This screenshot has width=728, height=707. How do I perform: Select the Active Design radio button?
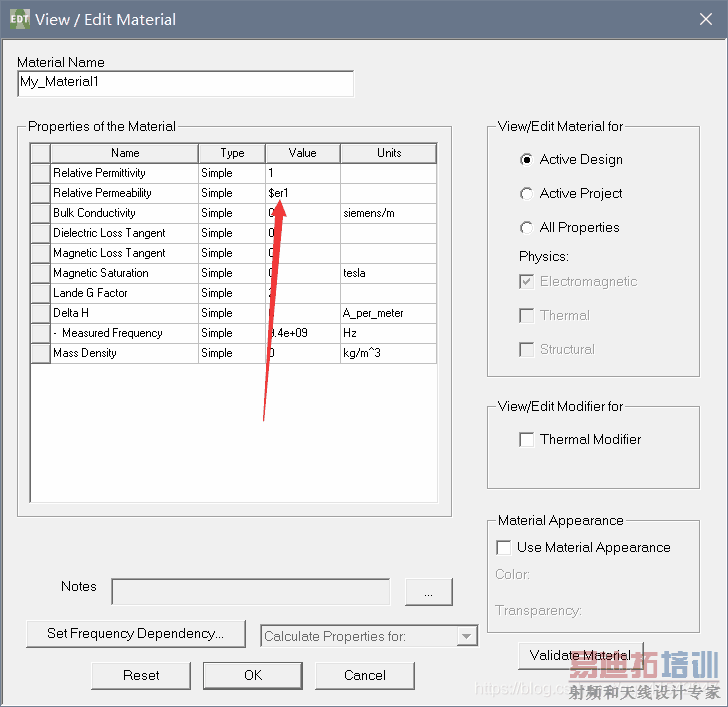526,160
